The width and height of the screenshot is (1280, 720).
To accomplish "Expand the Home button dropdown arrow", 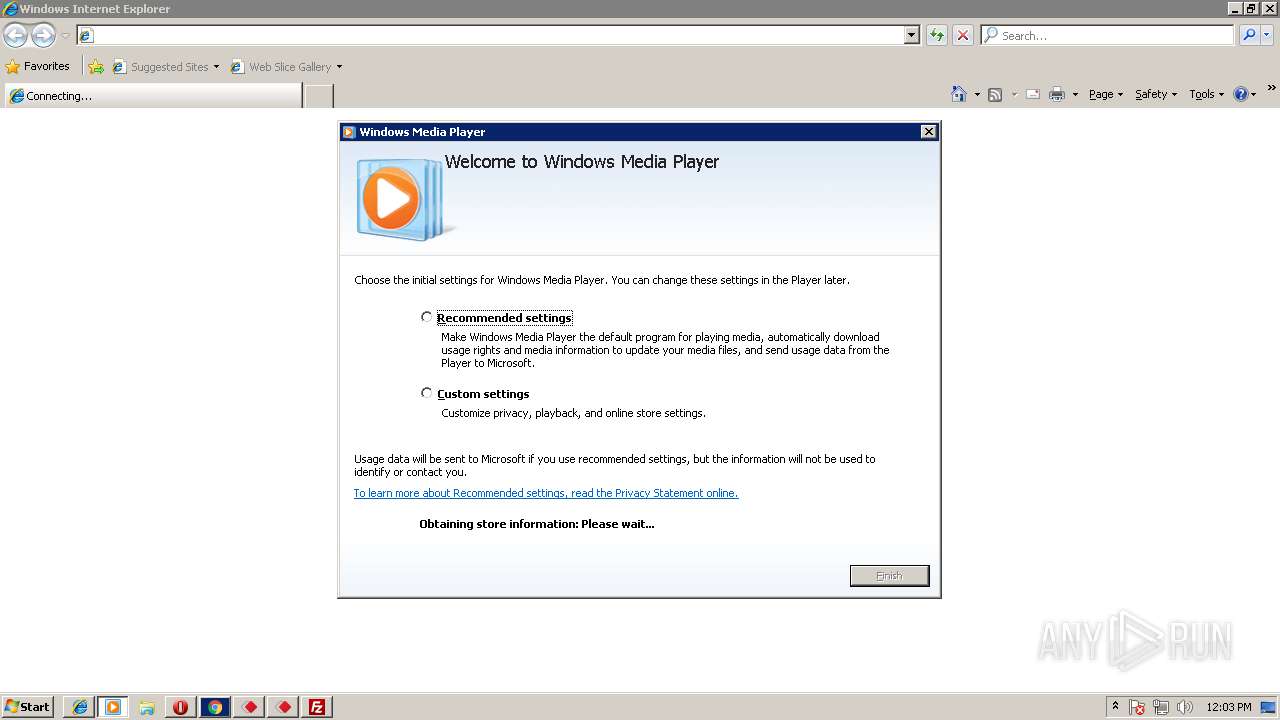I will [x=977, y=95].
